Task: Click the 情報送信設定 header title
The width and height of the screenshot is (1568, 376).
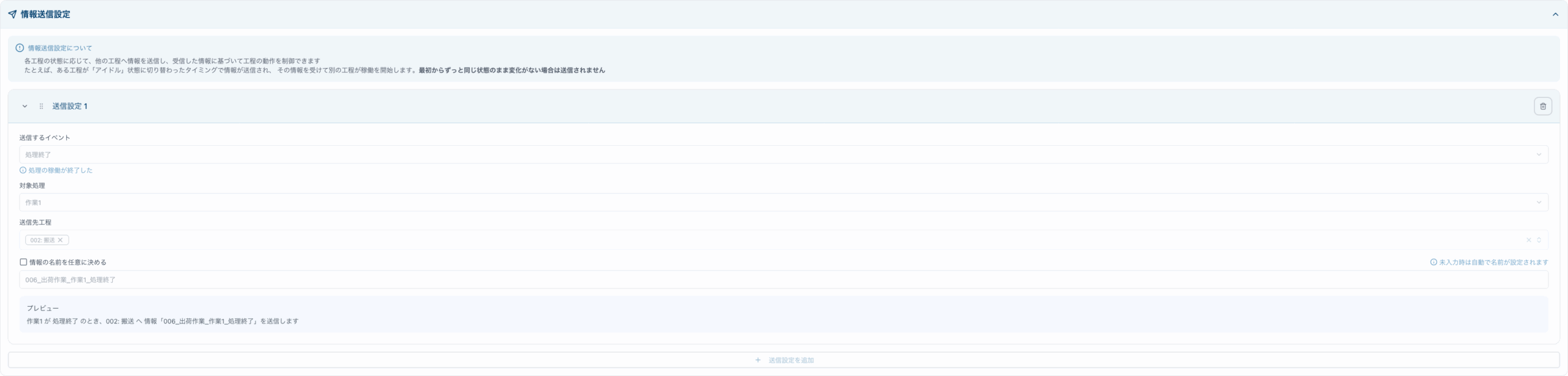Action: pyautogui.click(x=45, y=14)
